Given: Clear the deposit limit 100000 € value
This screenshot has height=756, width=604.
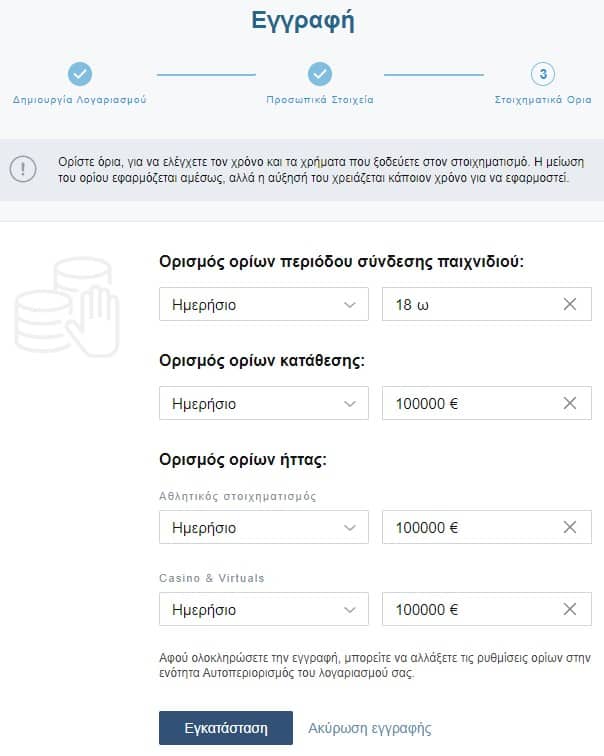Looking at the screenshot, I should 570,404.
